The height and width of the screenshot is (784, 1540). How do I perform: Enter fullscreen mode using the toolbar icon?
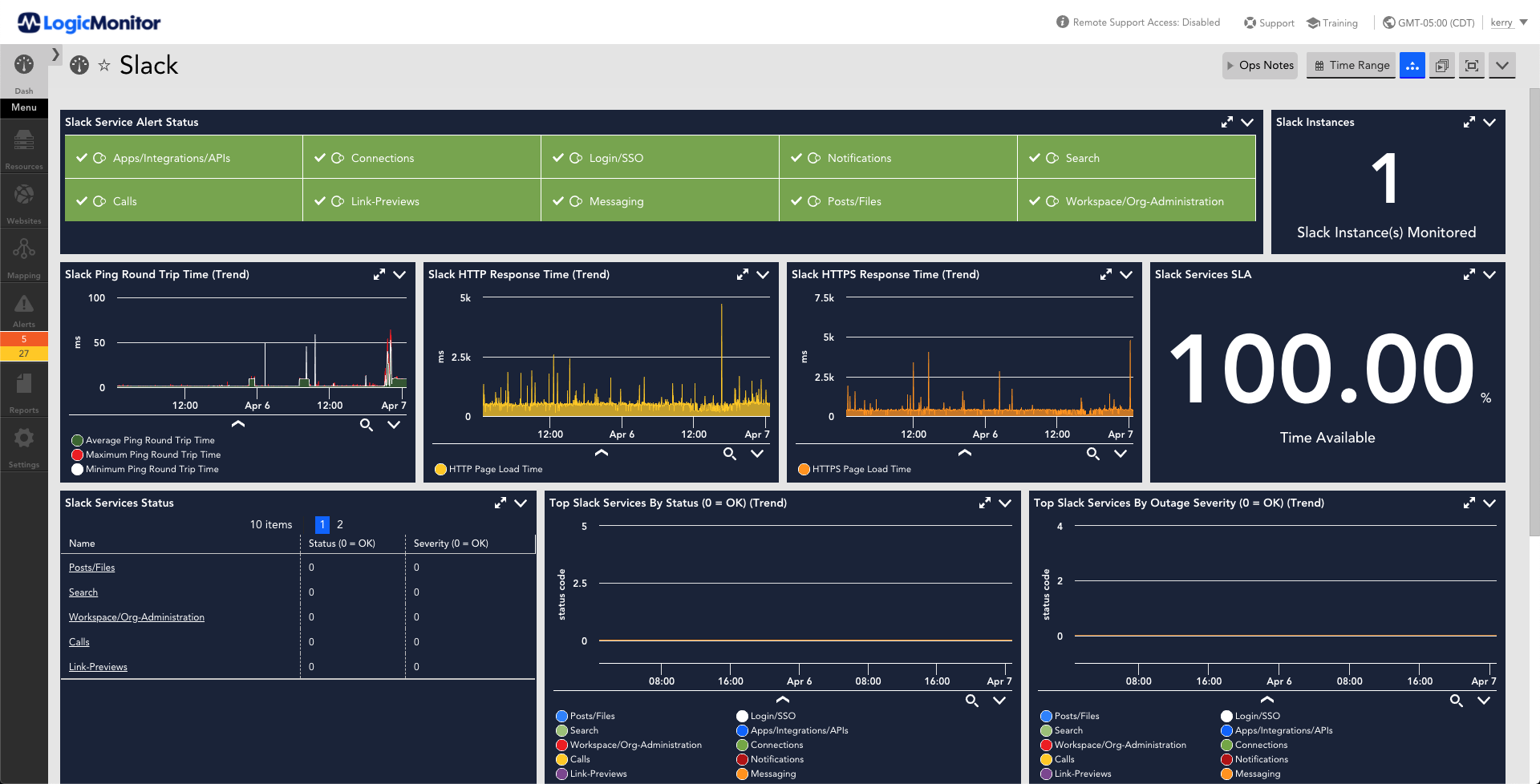coord(1471,65)
